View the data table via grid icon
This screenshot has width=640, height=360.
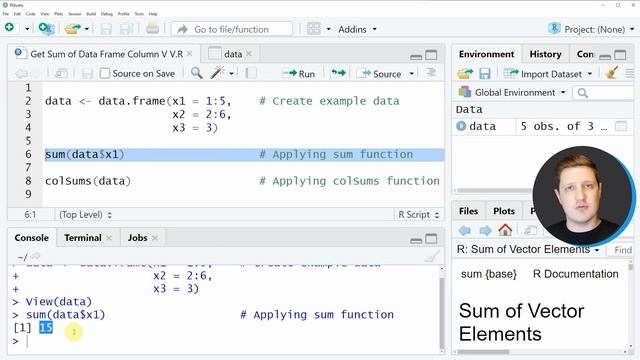click(x=621, y=126)
